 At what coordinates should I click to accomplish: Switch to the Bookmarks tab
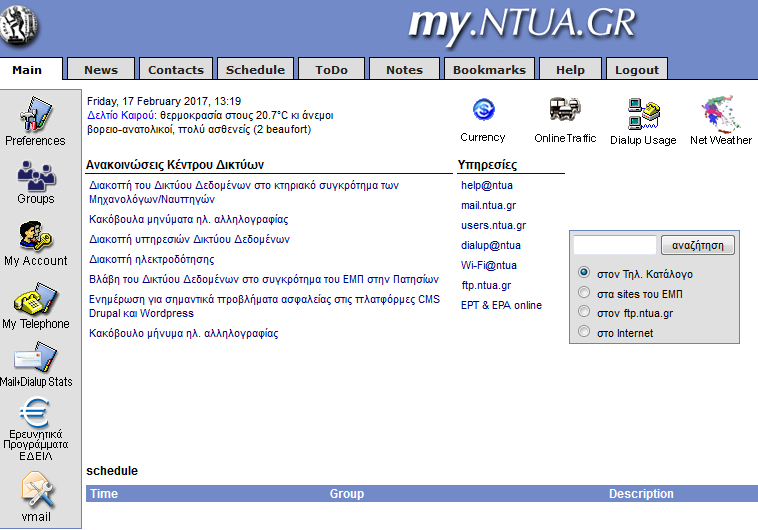click(x=489, y=69)
